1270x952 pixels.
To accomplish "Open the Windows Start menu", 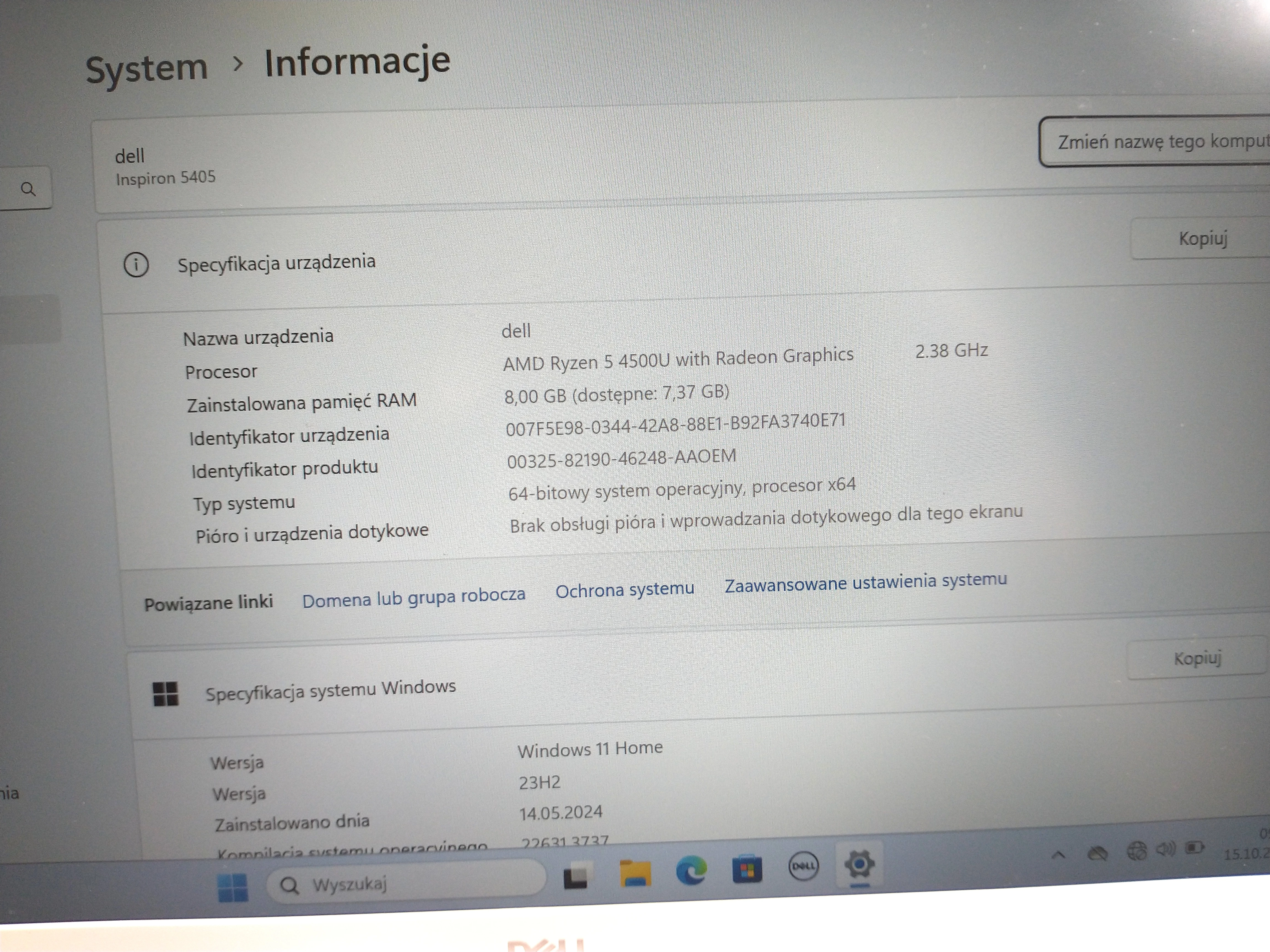I will coord(233,887).
